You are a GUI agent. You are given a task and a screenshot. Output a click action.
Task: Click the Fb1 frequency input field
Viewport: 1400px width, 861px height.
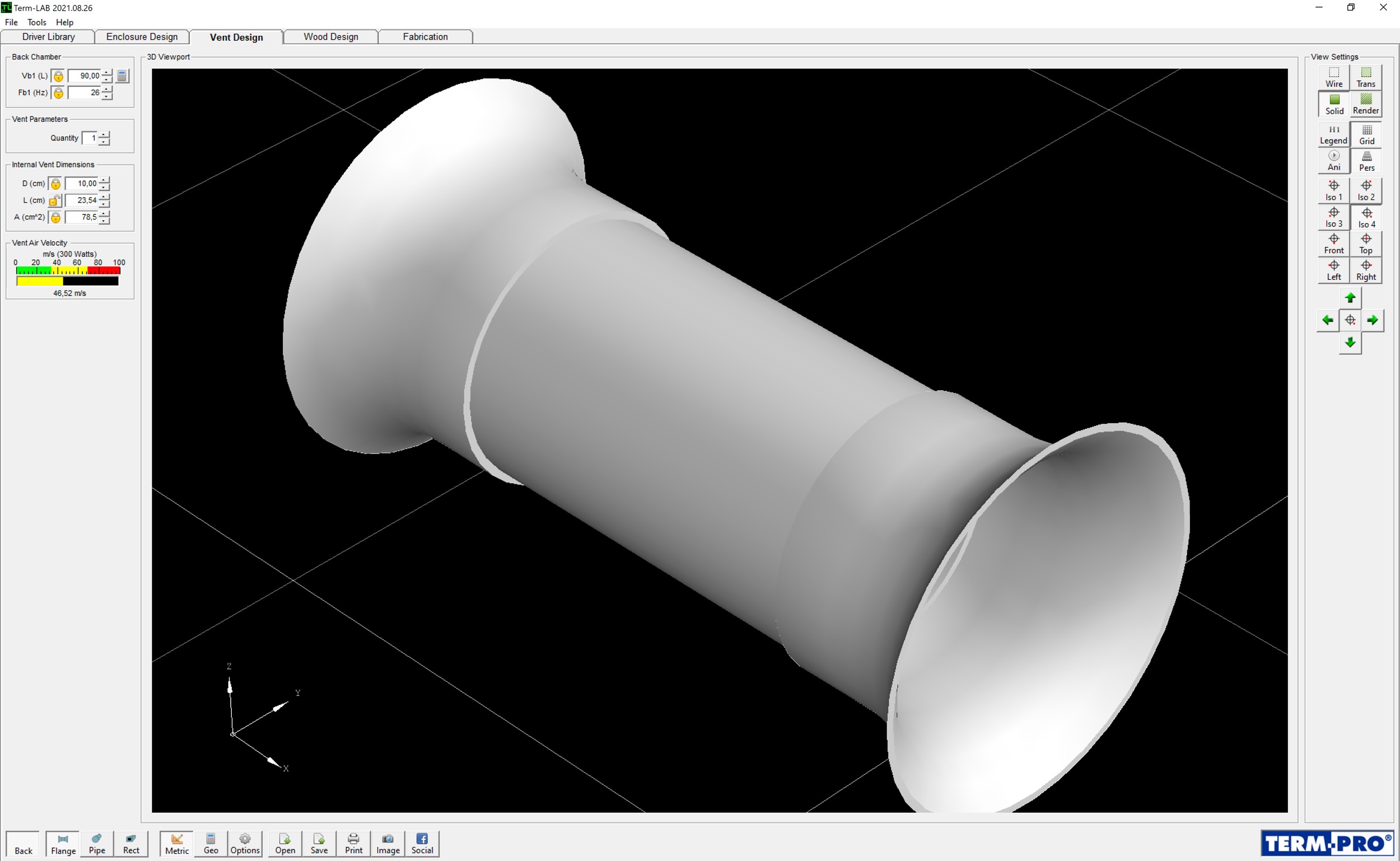[86, 92]
